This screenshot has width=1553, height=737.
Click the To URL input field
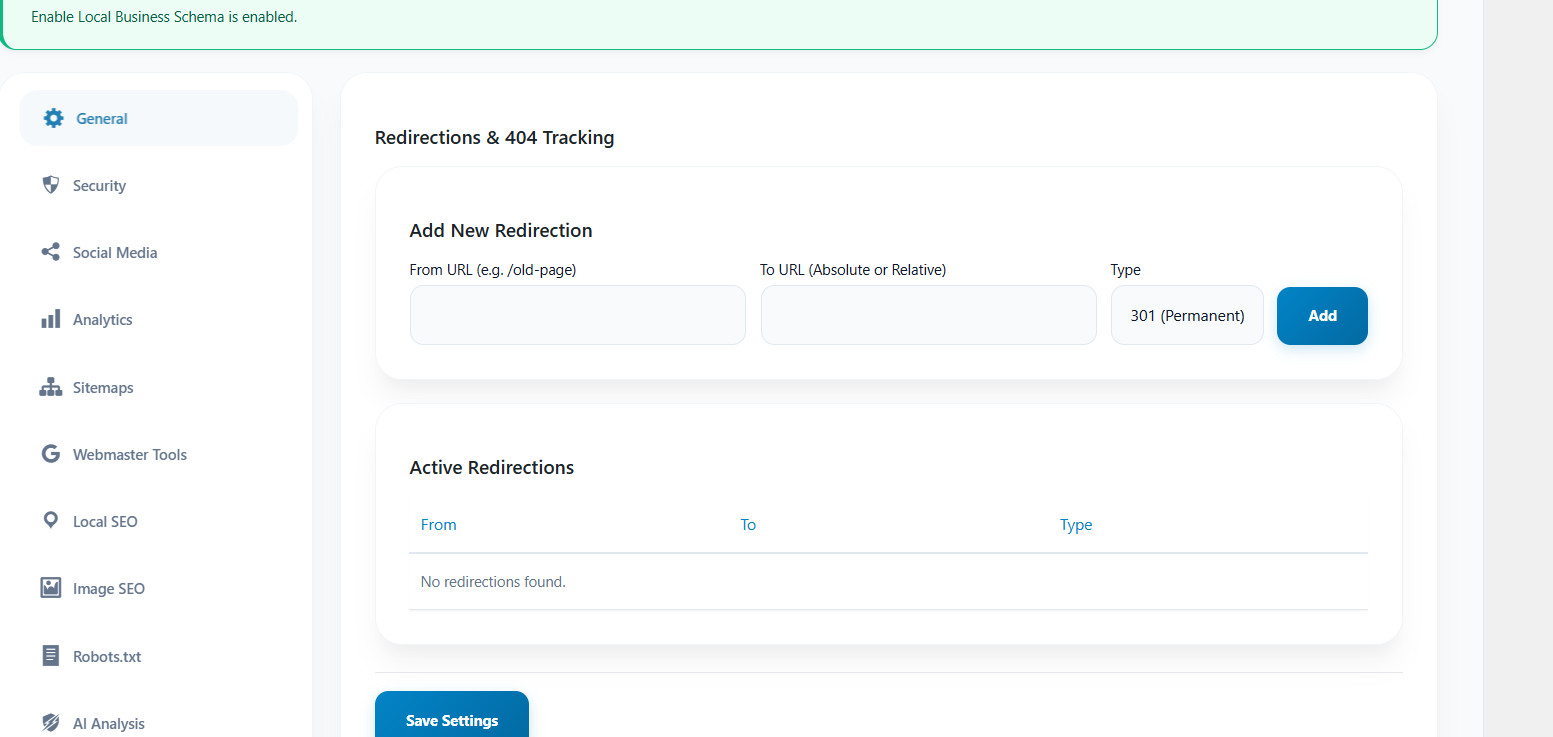point(928,315)
